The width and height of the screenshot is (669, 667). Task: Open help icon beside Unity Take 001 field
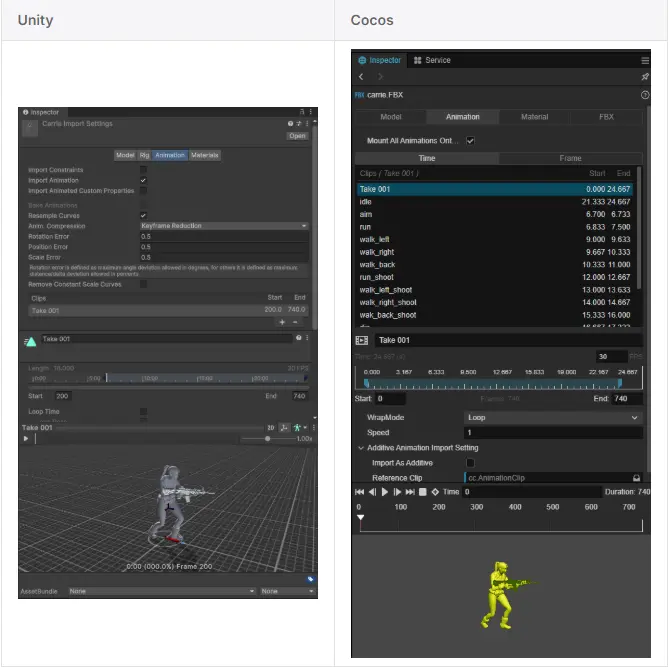299,338
